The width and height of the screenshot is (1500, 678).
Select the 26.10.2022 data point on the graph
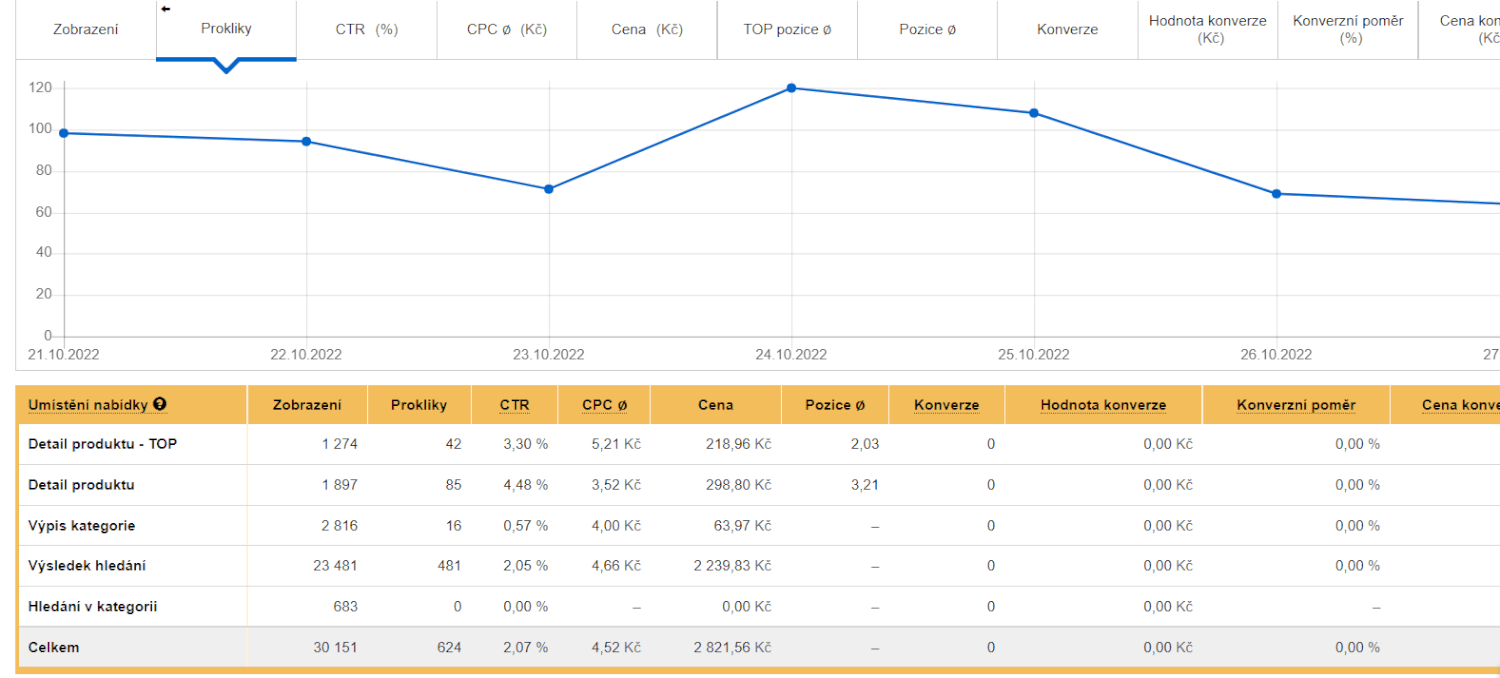tap(1276, 194)
